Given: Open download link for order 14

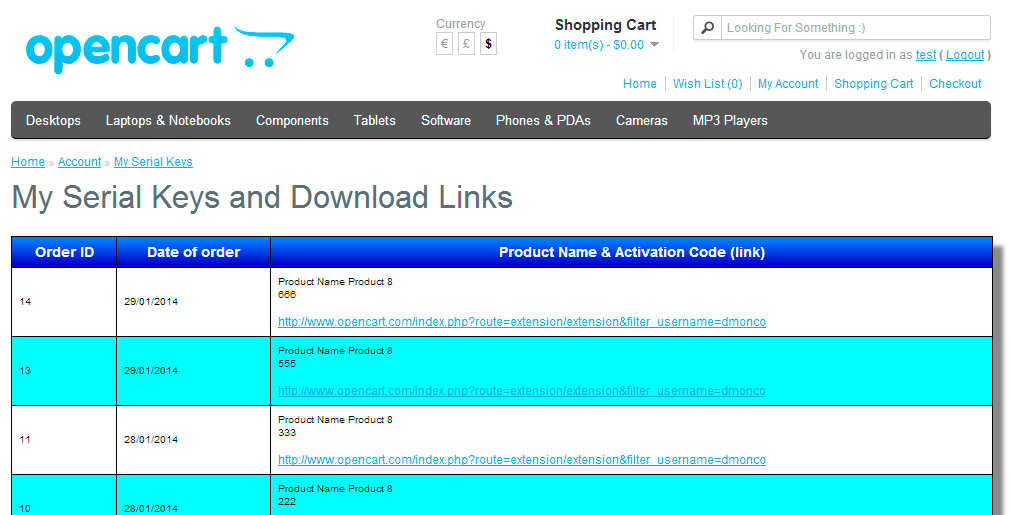Looking at the screenshot, I should point(521,322).
